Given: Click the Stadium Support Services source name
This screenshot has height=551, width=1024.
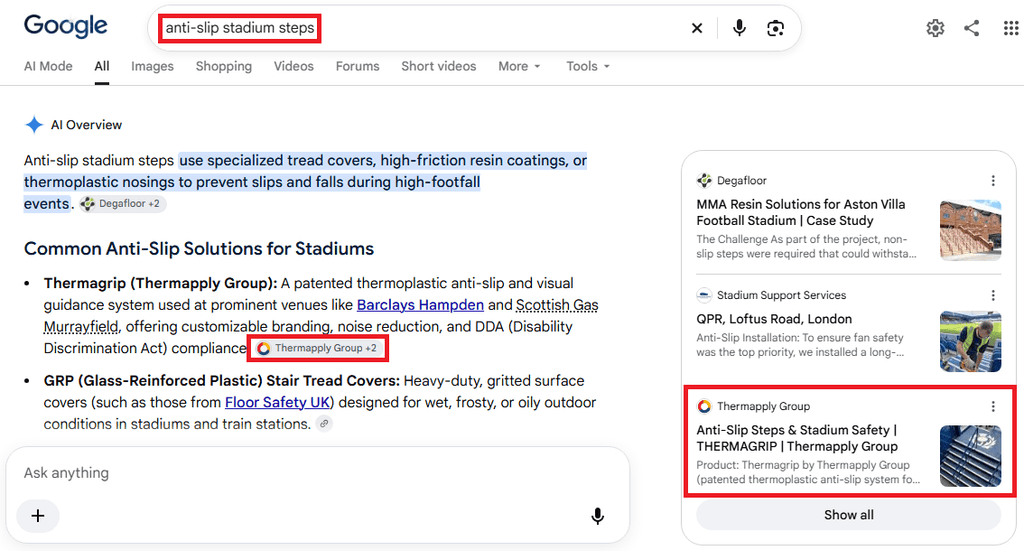Looking at the screenshot, I should point(782,295).
